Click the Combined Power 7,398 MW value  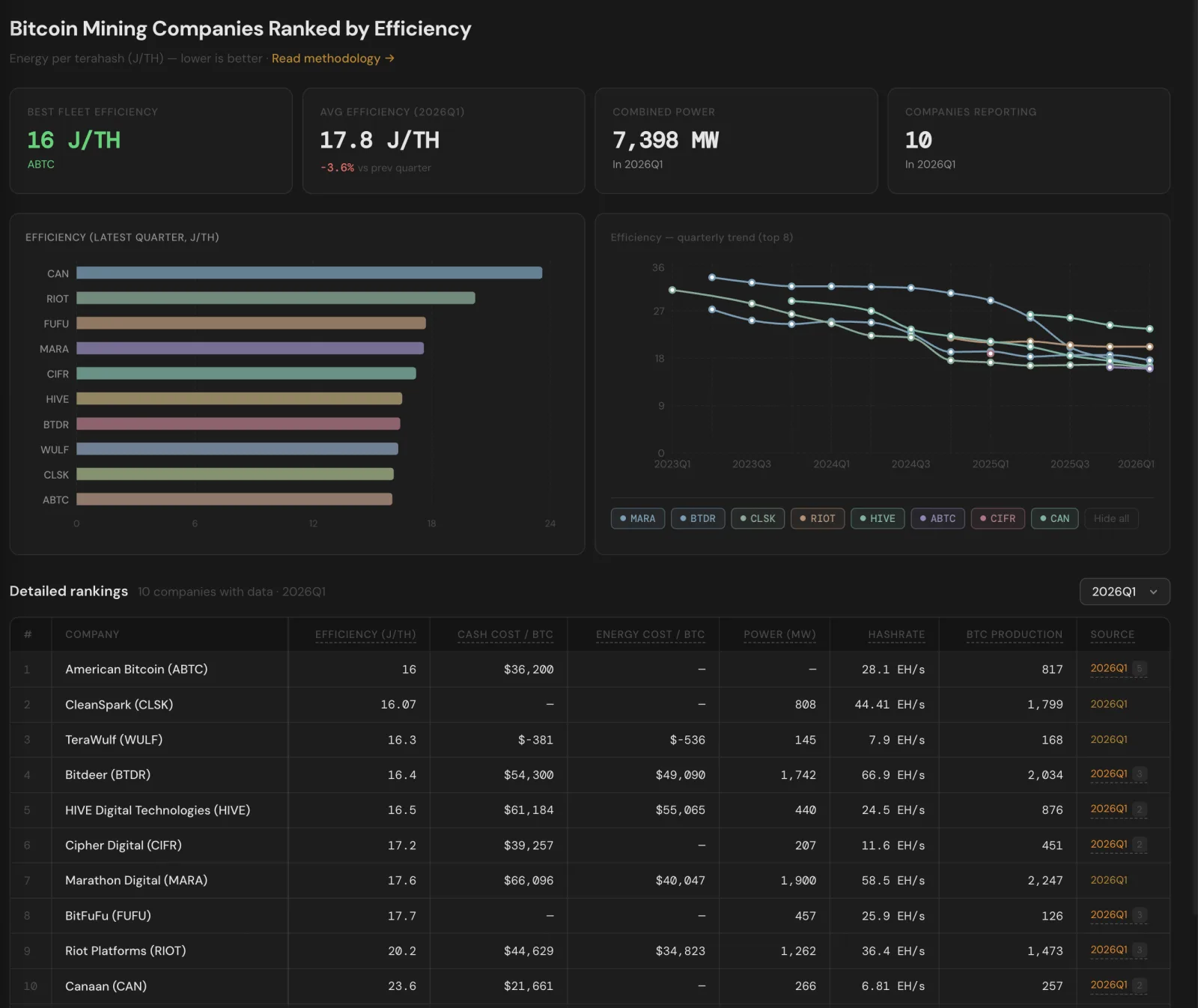click(x=666, y=140)
